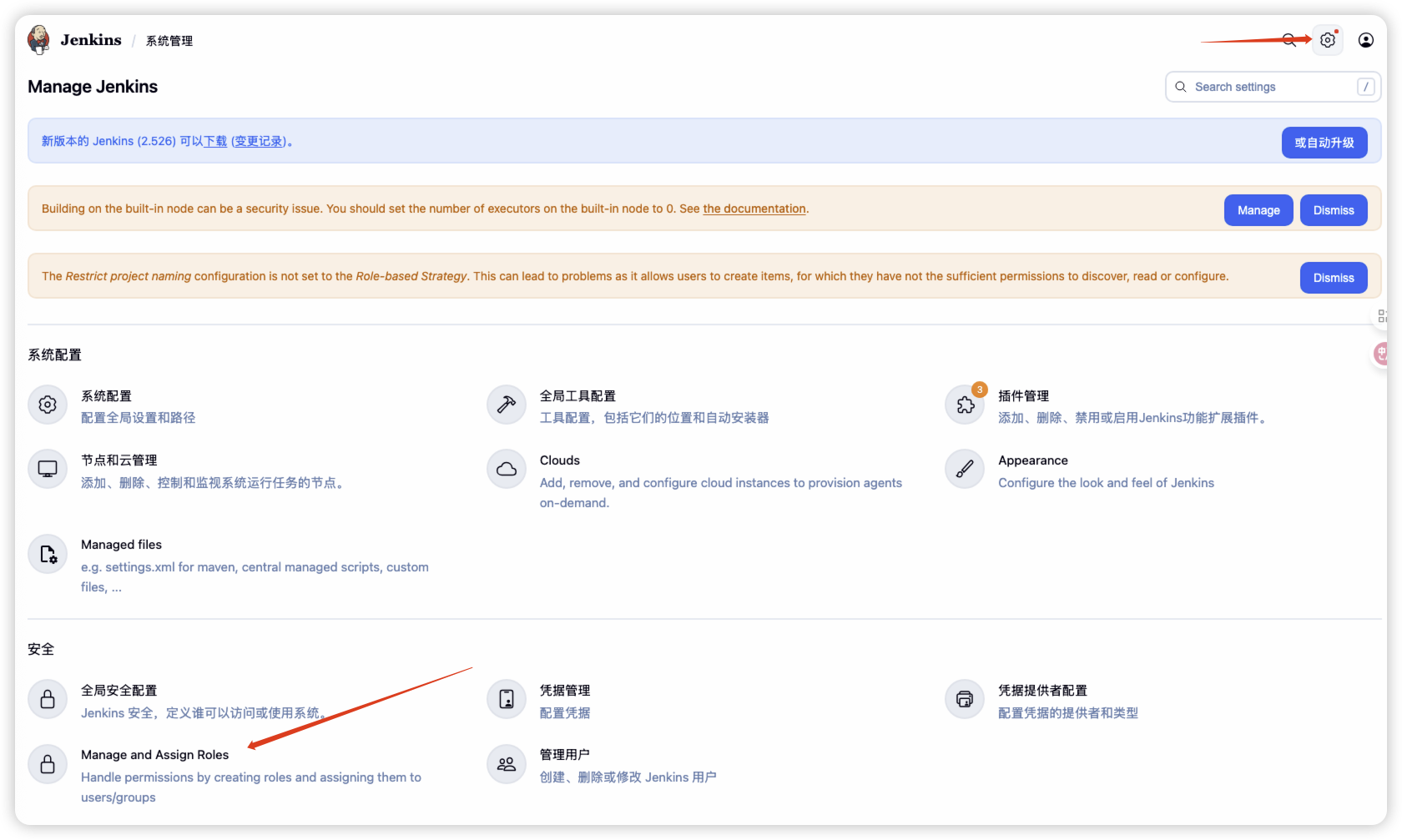Click the Manage and Assign Roles lock icon
The image size is (1402, 840).
pyautogui.click(x=48, y=764)
